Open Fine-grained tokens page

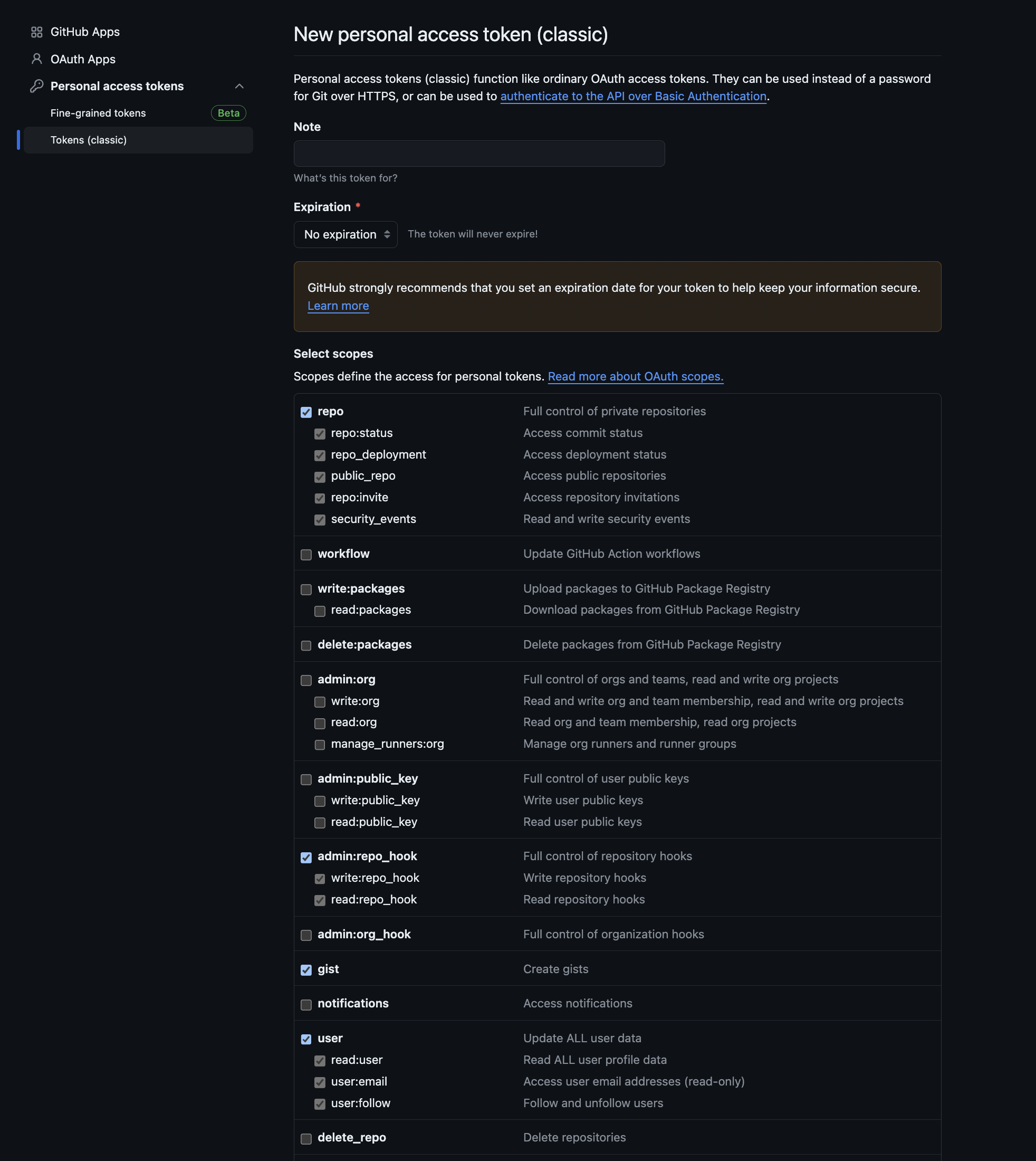click(x=98, y=113)
